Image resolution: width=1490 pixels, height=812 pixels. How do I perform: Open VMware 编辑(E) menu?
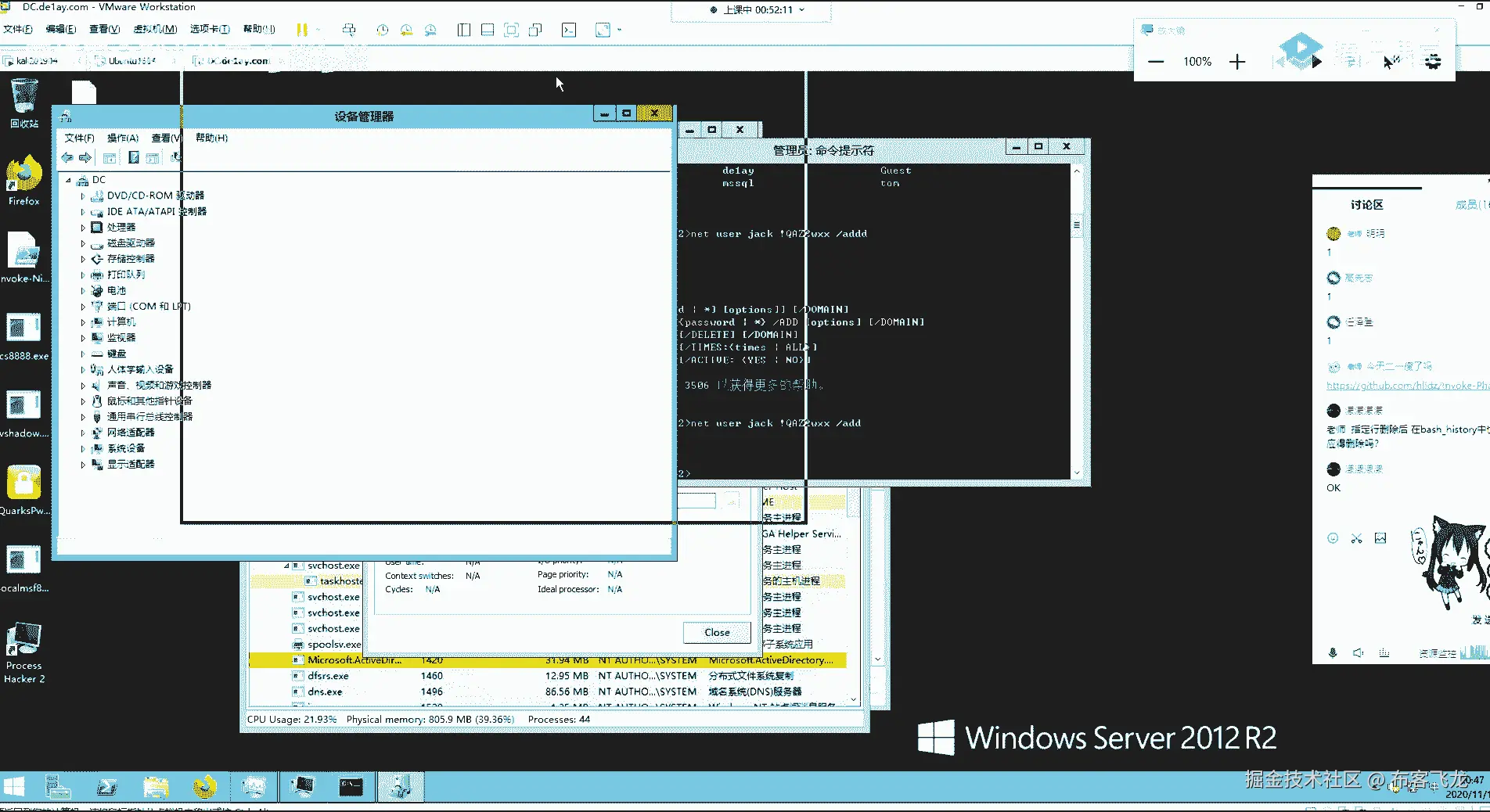pyautogui.click(x=61, y=29)
